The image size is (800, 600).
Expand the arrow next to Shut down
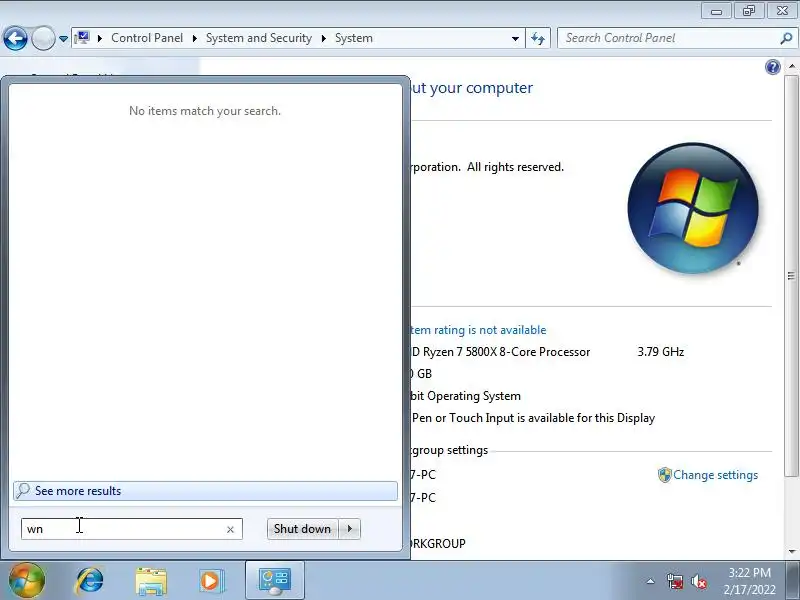click(349, 529)
